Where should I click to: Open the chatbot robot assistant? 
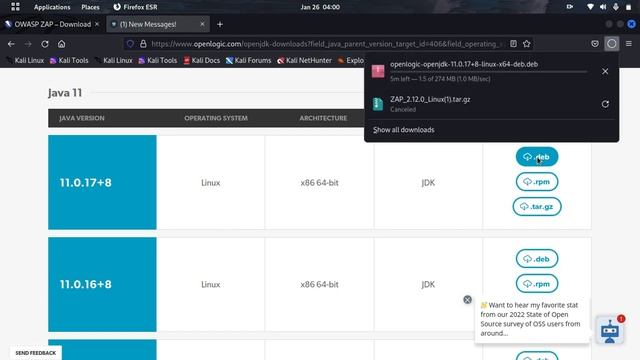(610, 331)
